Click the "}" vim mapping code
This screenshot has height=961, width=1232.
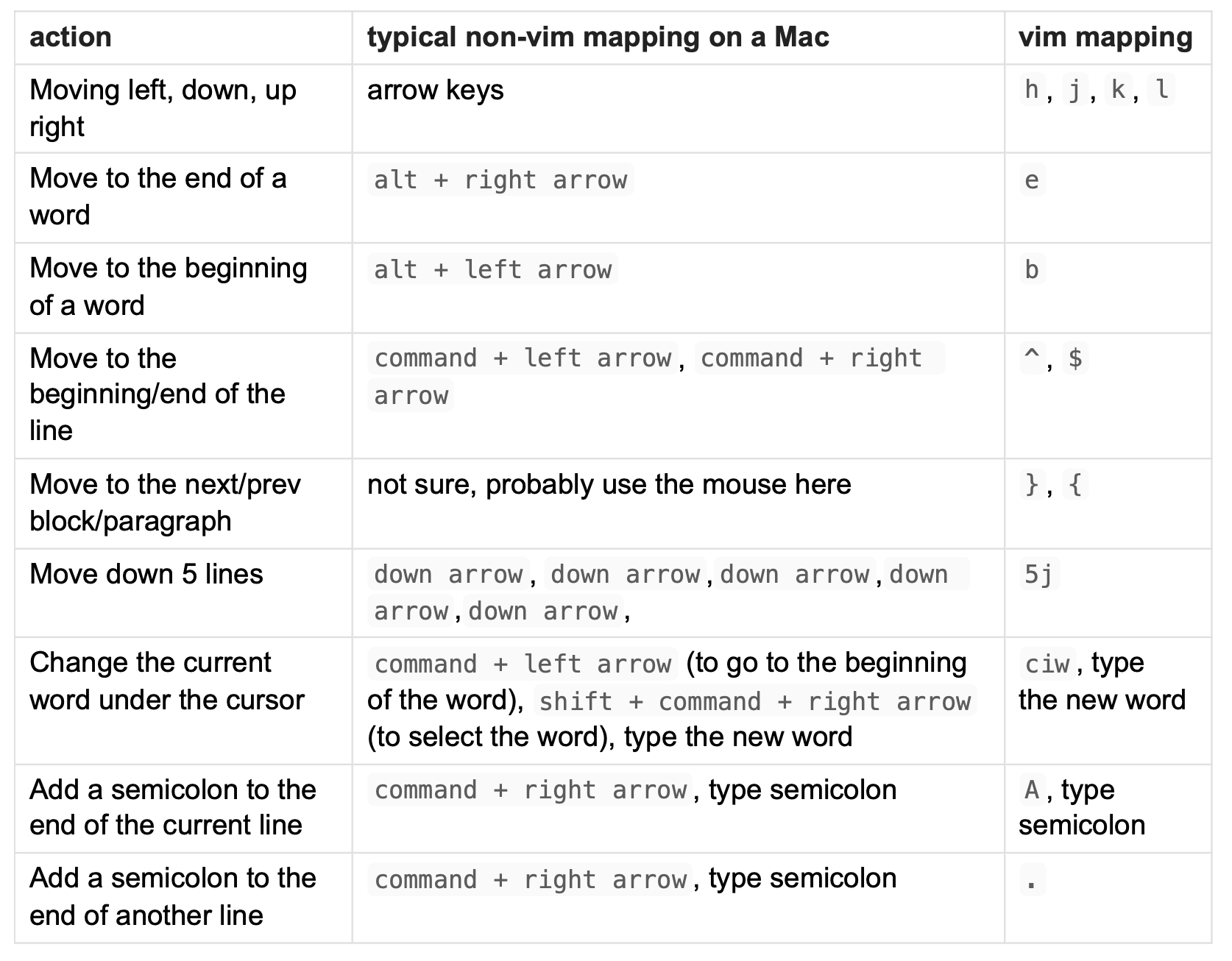point(1032,486)
